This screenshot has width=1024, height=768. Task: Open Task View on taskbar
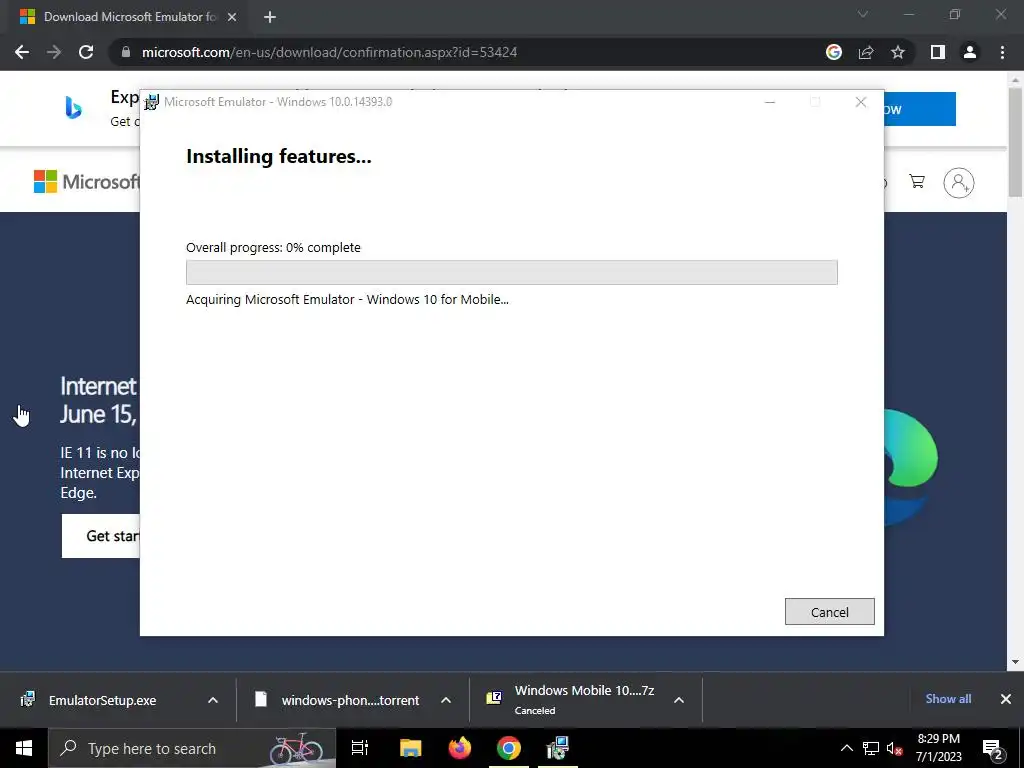click(360, 748)
